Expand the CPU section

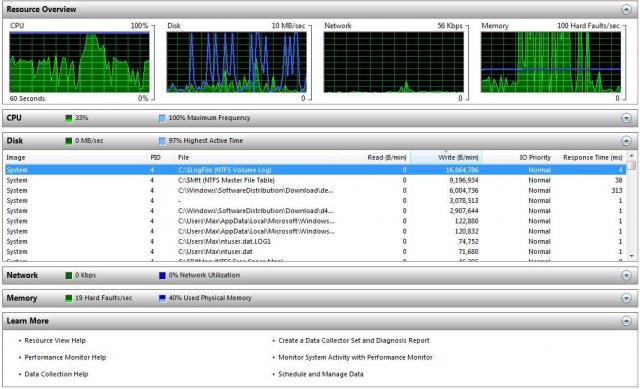(626, 118)
